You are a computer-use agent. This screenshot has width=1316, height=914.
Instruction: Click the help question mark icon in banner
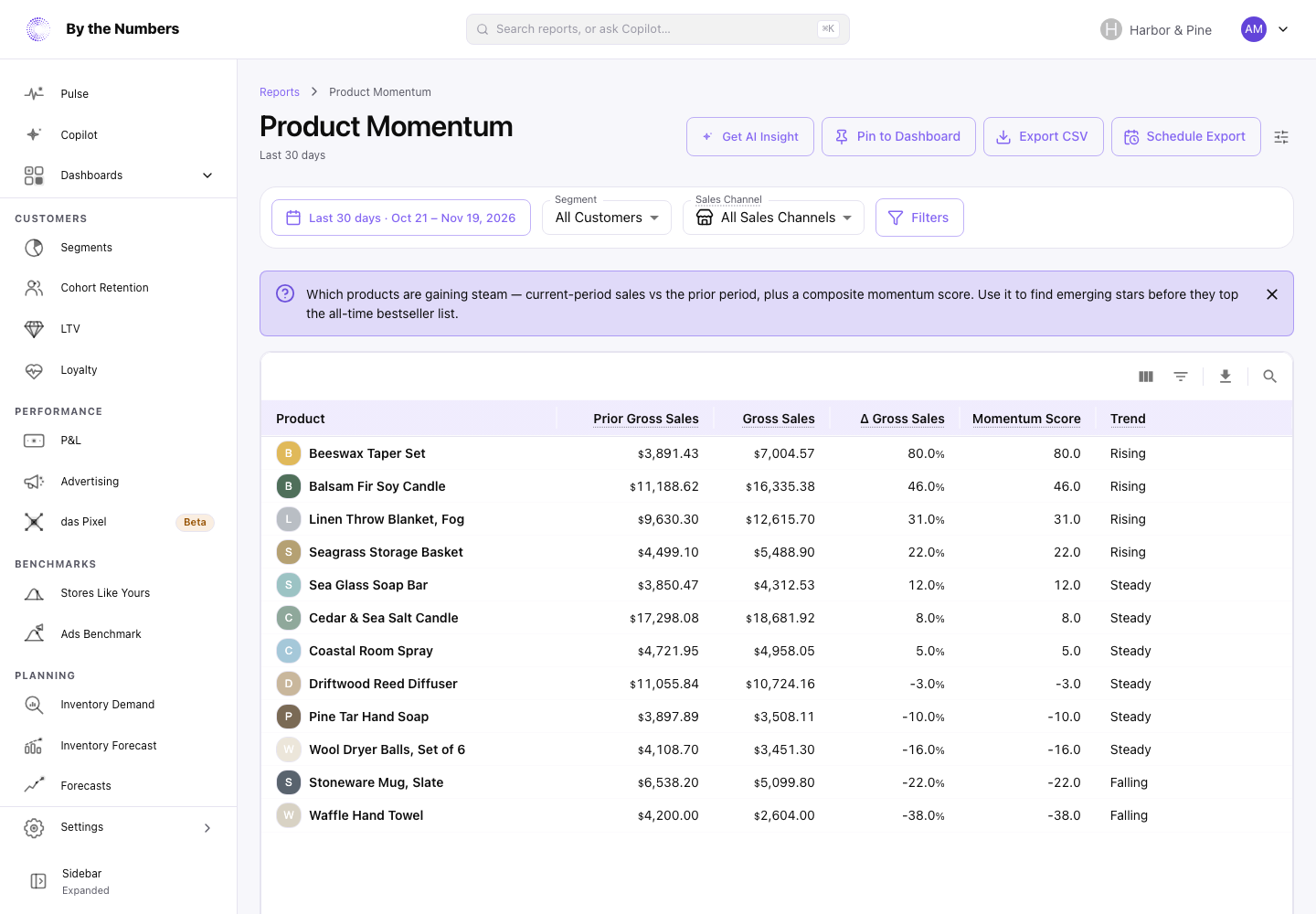285,293
